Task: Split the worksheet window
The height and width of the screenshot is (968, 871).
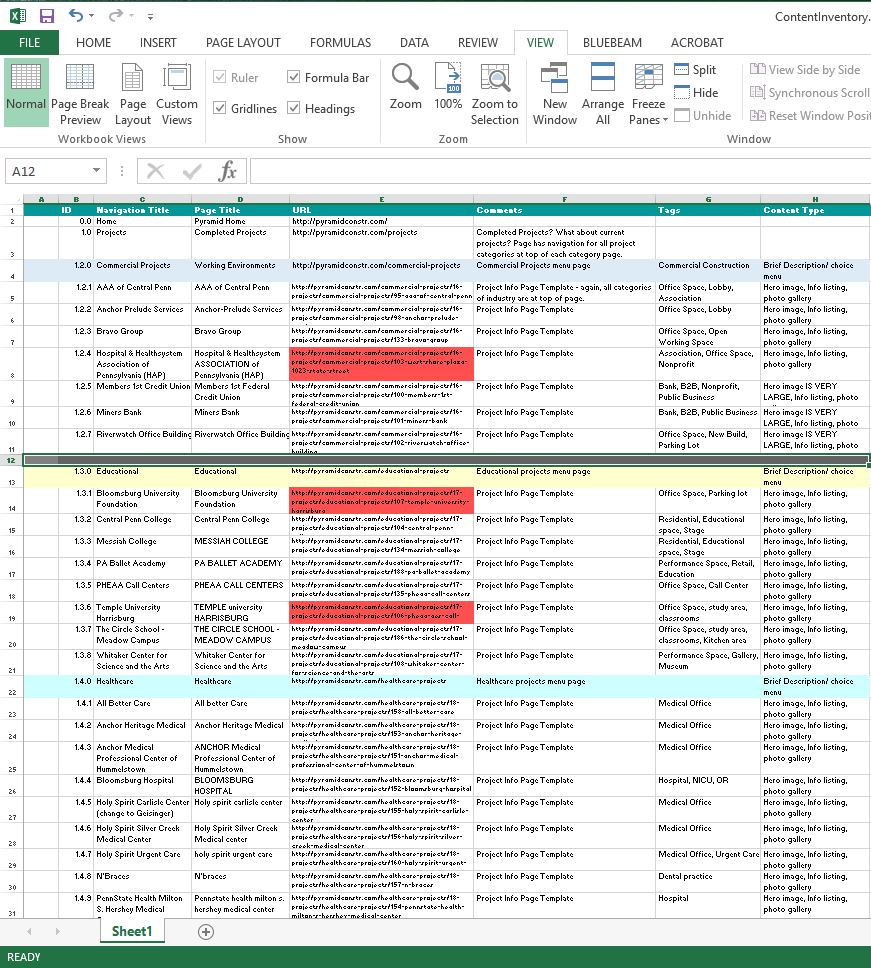Action: [x=695, y=70]
